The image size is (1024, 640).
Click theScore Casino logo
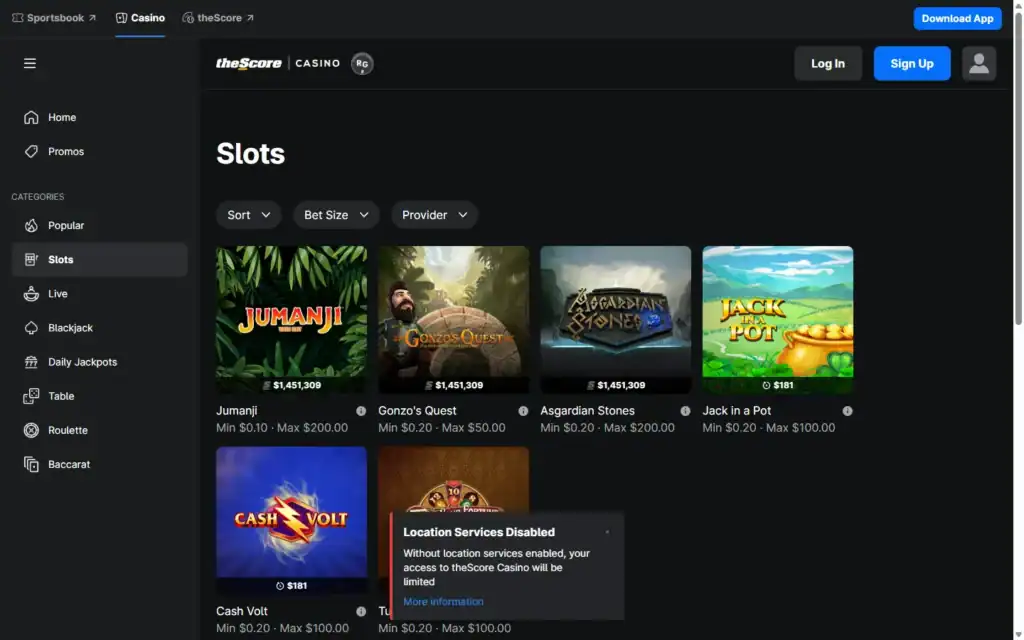coord(278,63)
